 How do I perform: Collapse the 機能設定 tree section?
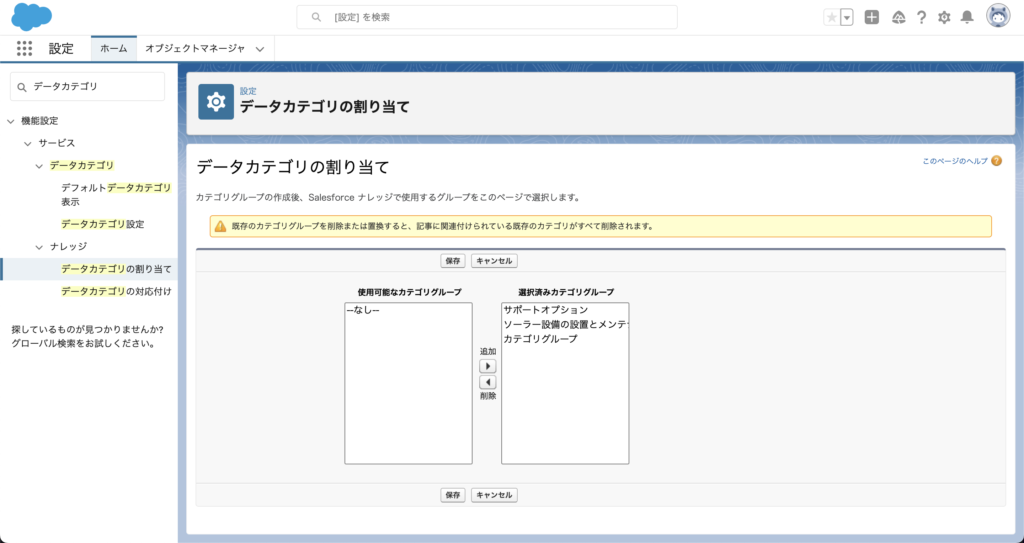pos(10,121)
